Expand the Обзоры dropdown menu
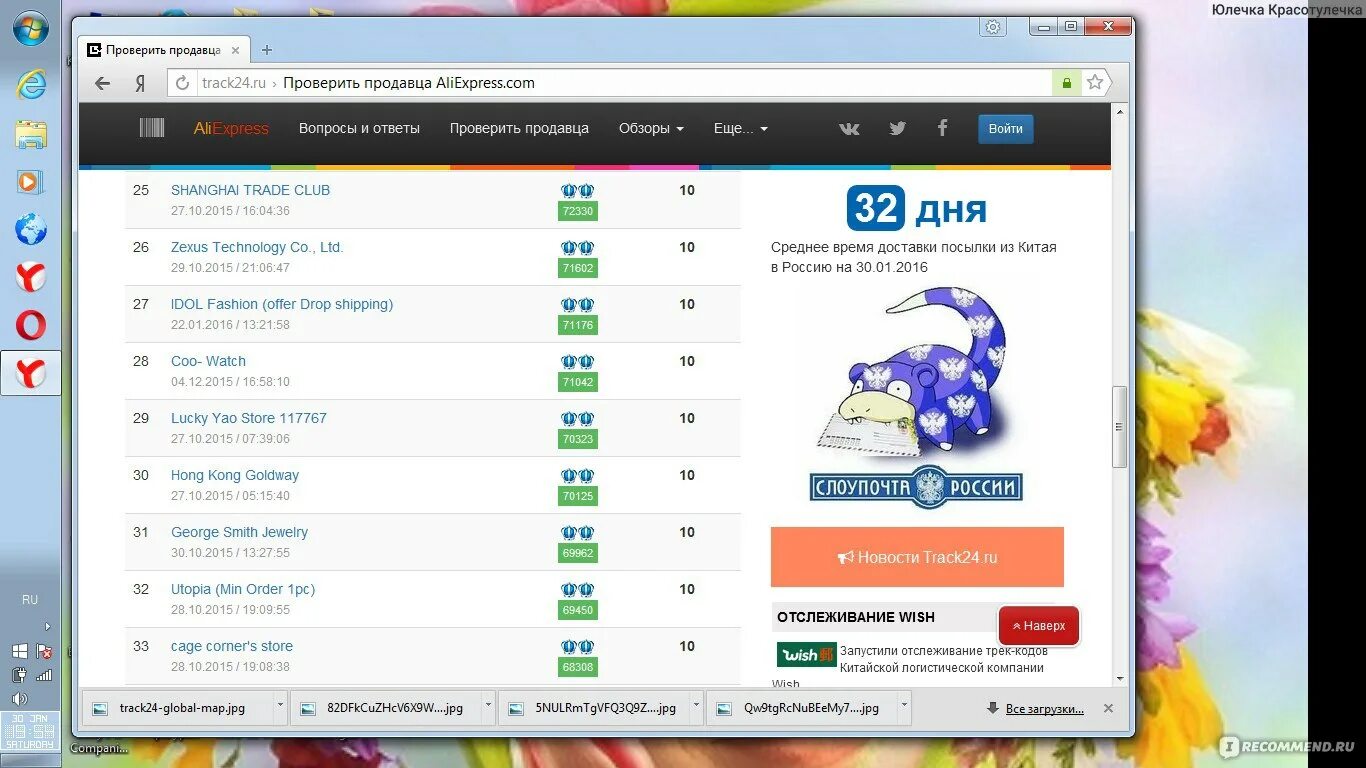Screen dimensions: 1366x768 [x=651, y=128]
